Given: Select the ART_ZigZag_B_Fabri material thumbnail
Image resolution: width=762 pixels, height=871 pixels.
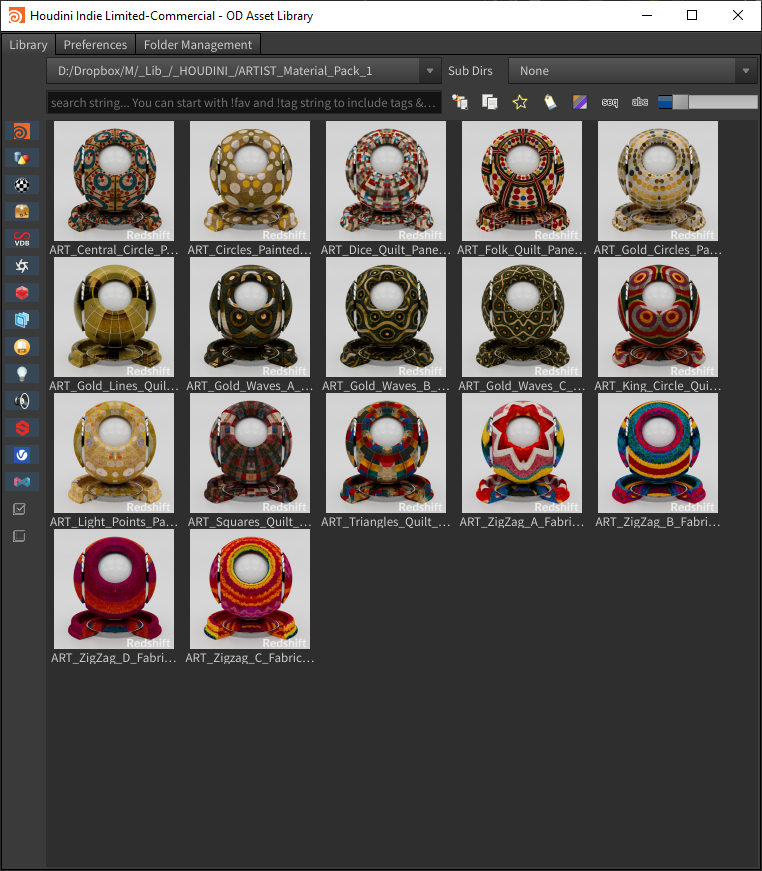Looking at the screenshot, I should point(658,453).
